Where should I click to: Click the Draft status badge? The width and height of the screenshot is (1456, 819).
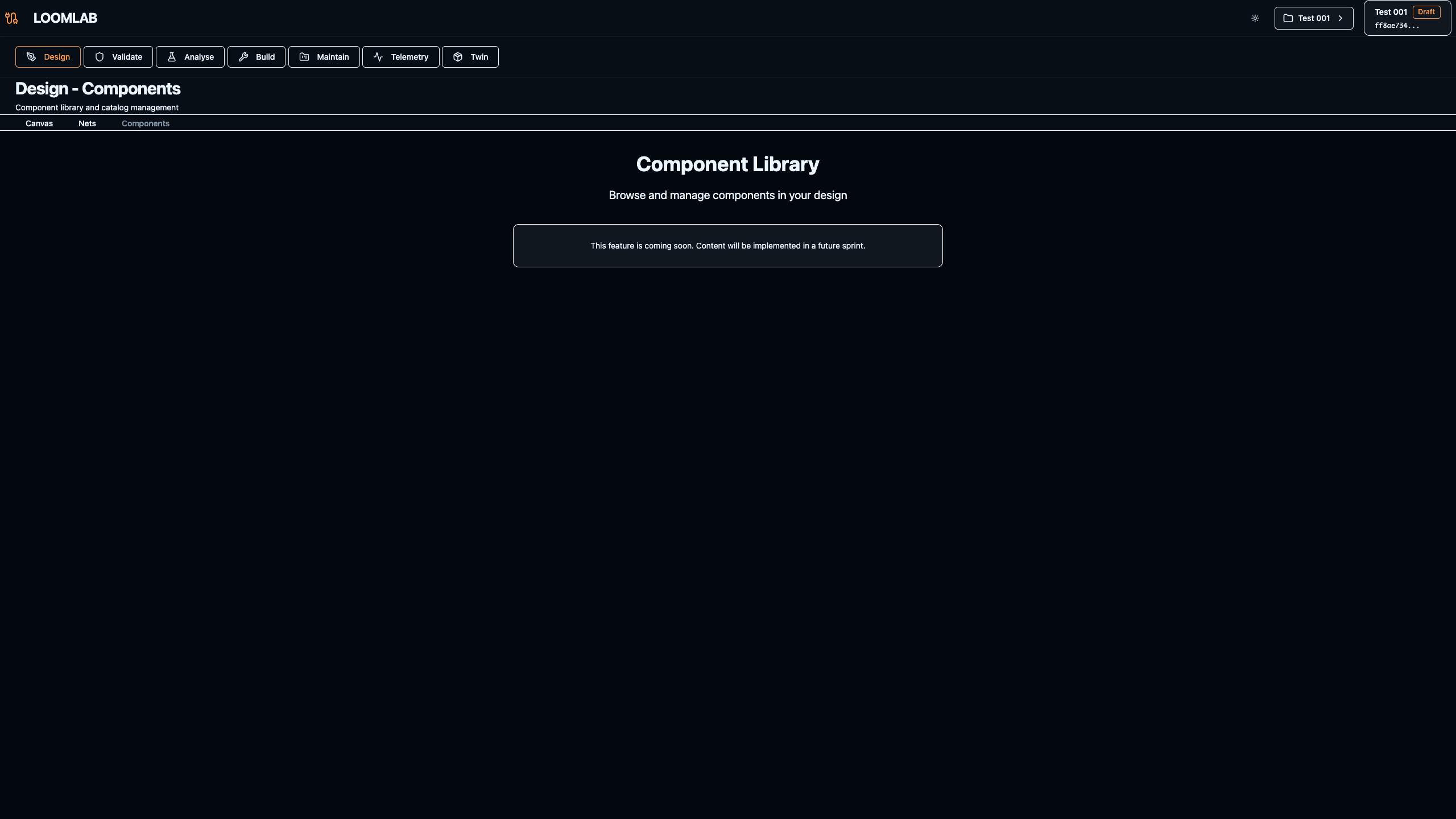(x=1428, y=11)
